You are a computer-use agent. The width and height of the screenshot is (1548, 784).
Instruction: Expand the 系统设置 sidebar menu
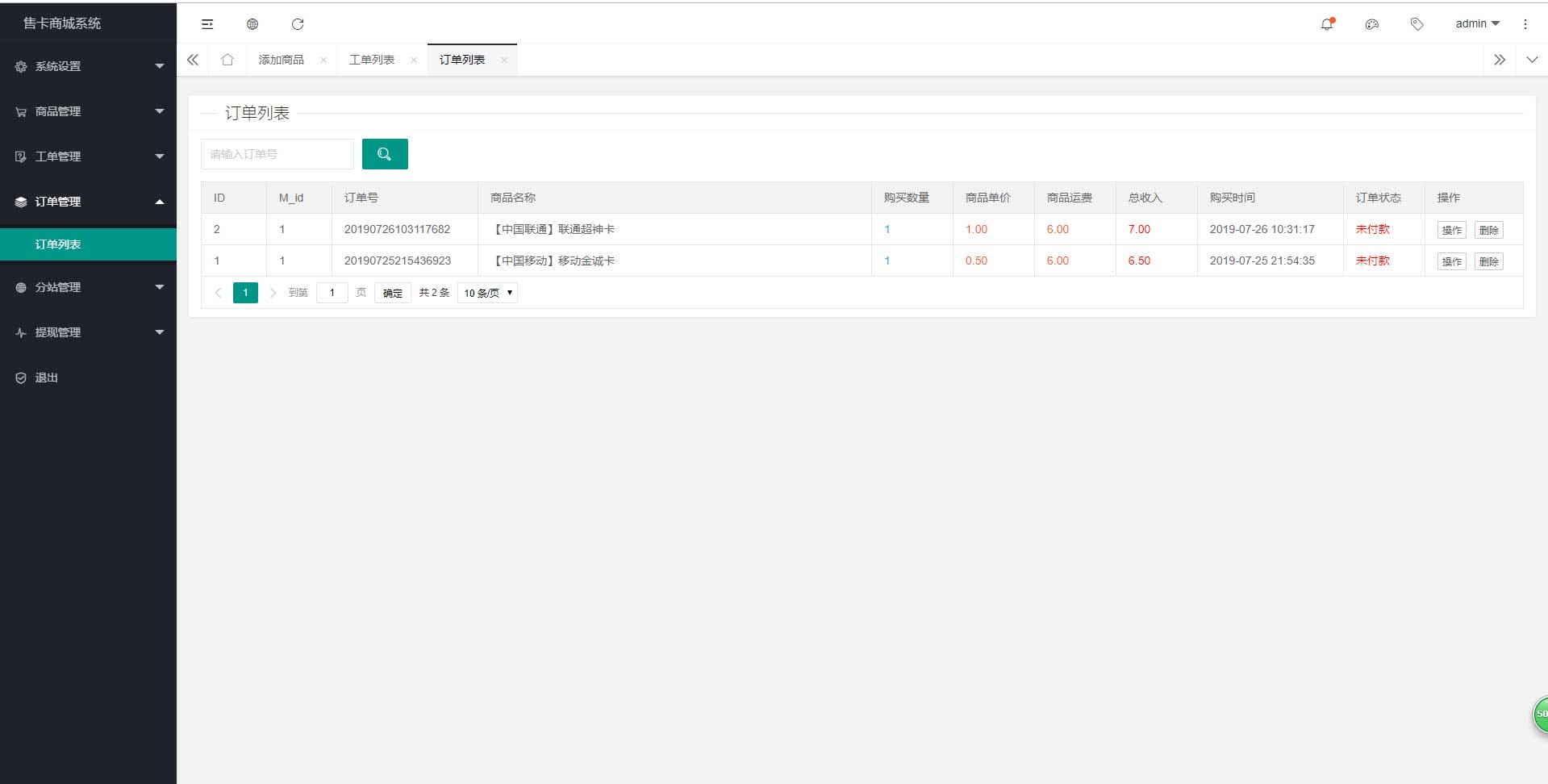pos(89,66)
